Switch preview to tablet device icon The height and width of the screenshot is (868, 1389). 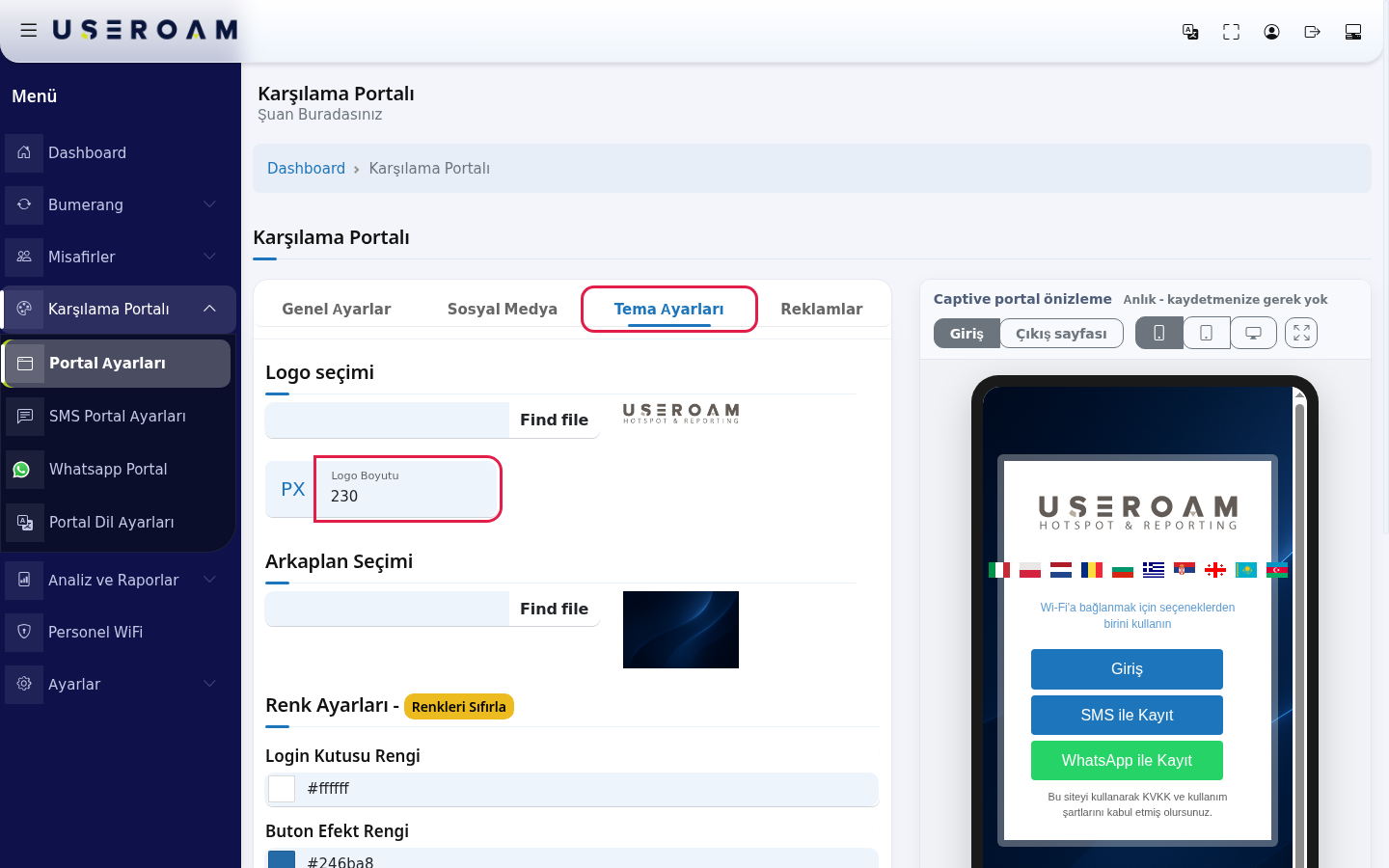pyautogui.click(x=1207, y=333)
